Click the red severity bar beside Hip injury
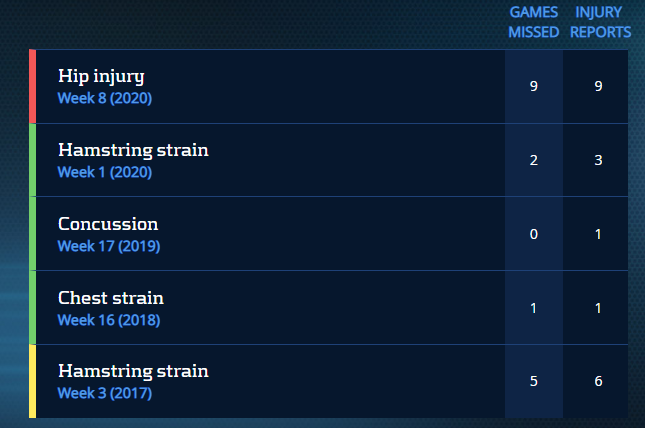 click(33, 87)
